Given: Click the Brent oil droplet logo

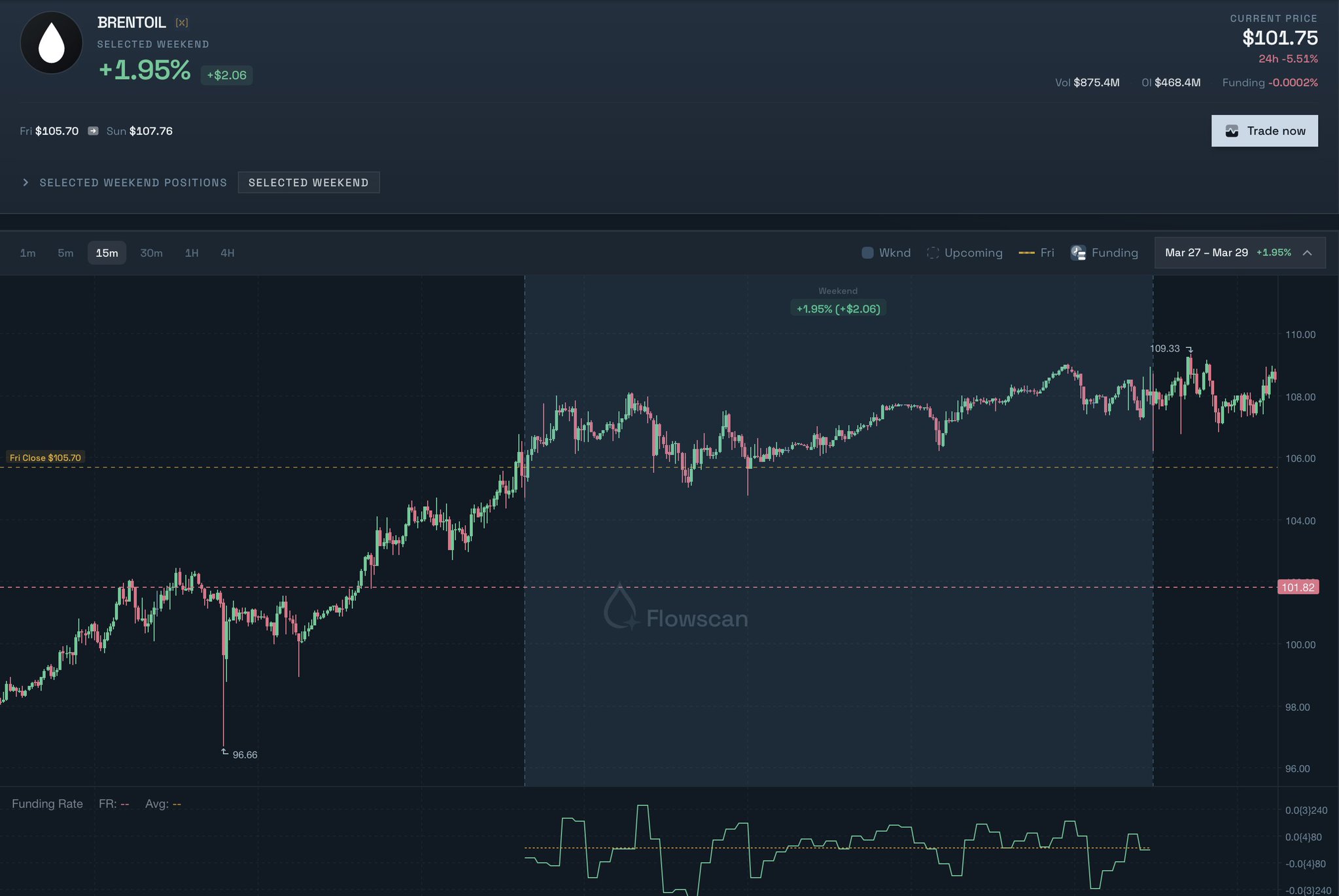Looking at the screenshot, I should pos(51,43).
